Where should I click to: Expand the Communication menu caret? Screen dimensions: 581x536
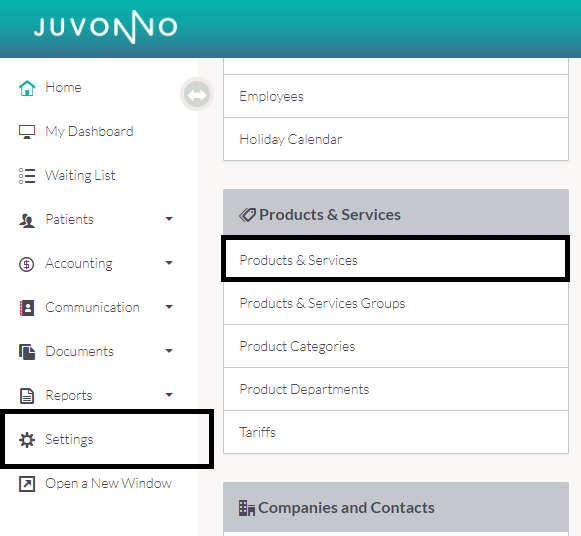169,307
